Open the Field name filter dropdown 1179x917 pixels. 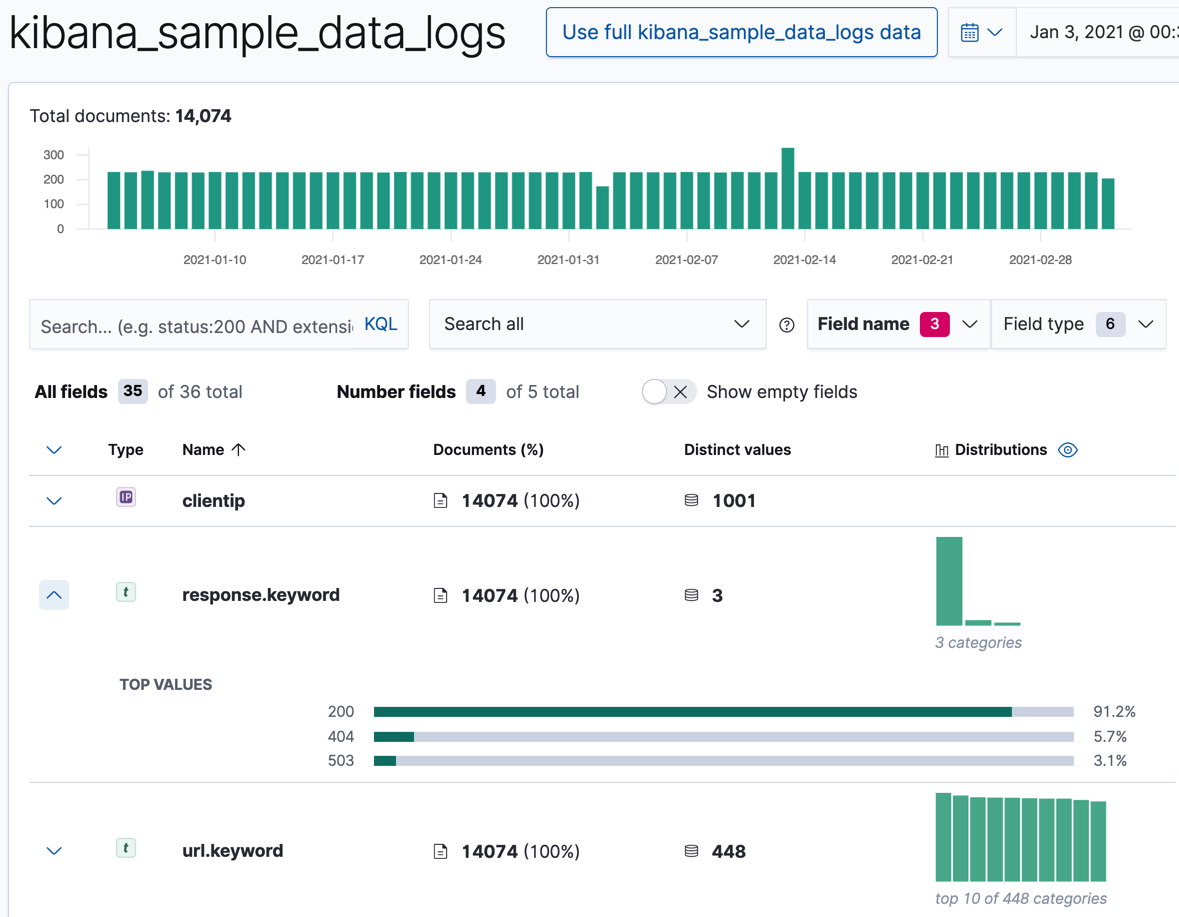click(897, 324)
